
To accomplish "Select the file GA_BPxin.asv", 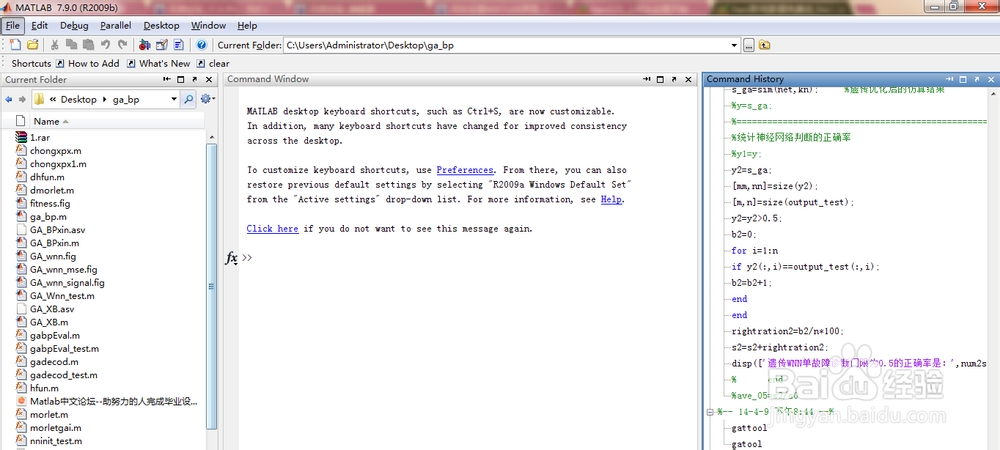I will coord(57,229).
